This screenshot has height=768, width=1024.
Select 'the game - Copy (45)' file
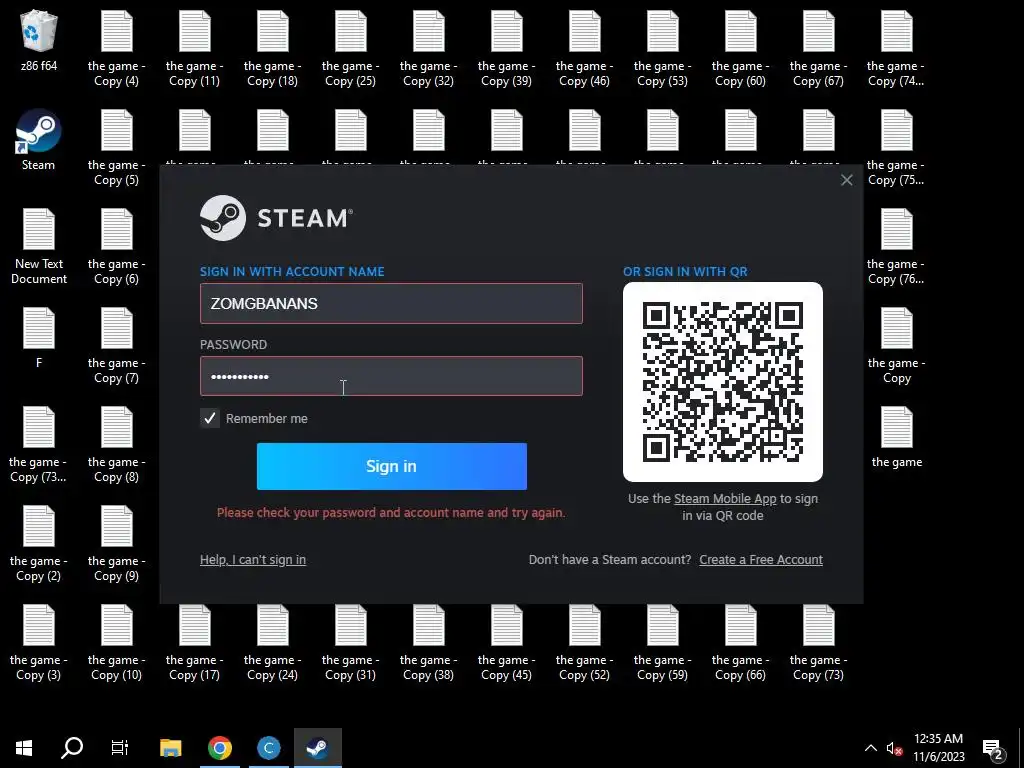pos(506,643)
